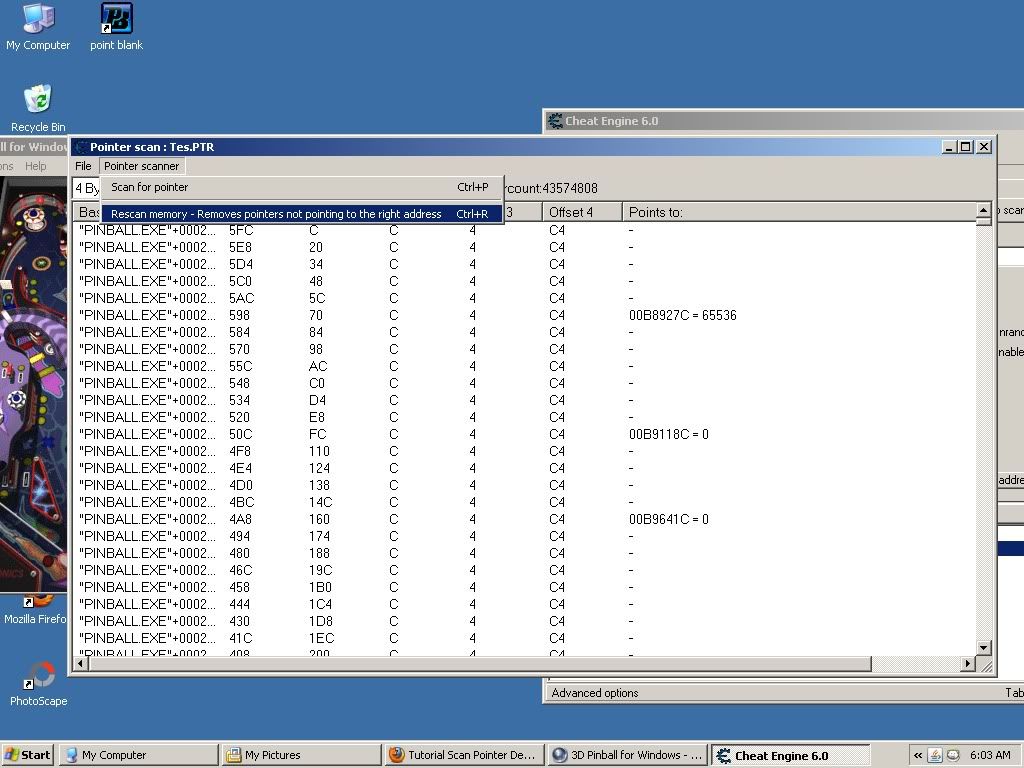Launch PhotoScape desktop shortcut
Viewport: 1024px width, 768px height.
coord(38,684)
